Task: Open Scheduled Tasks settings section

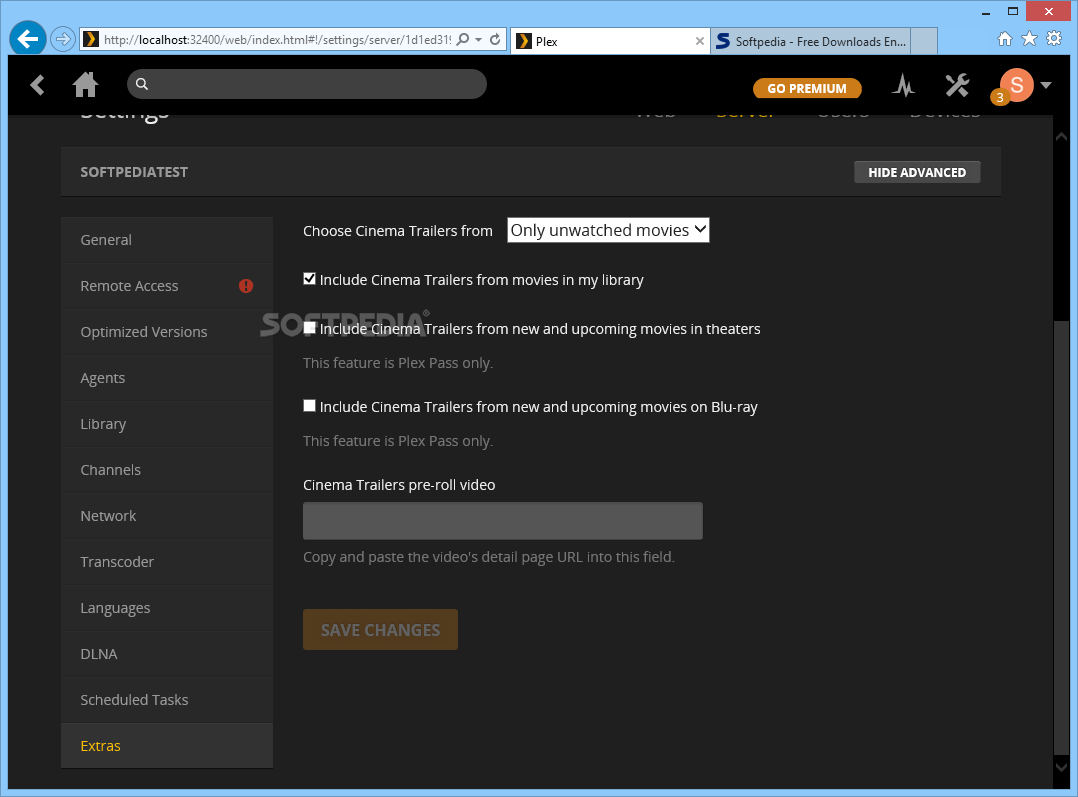Action: [x=167, y=700]
